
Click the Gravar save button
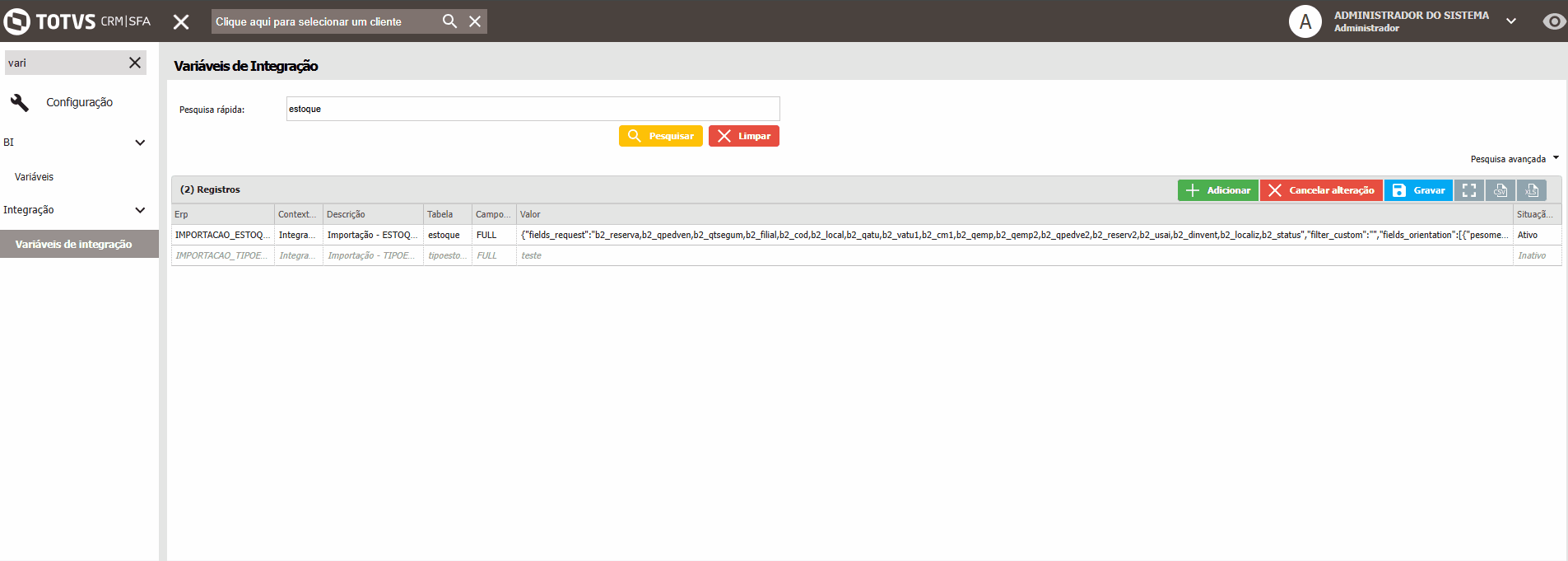1418,190
